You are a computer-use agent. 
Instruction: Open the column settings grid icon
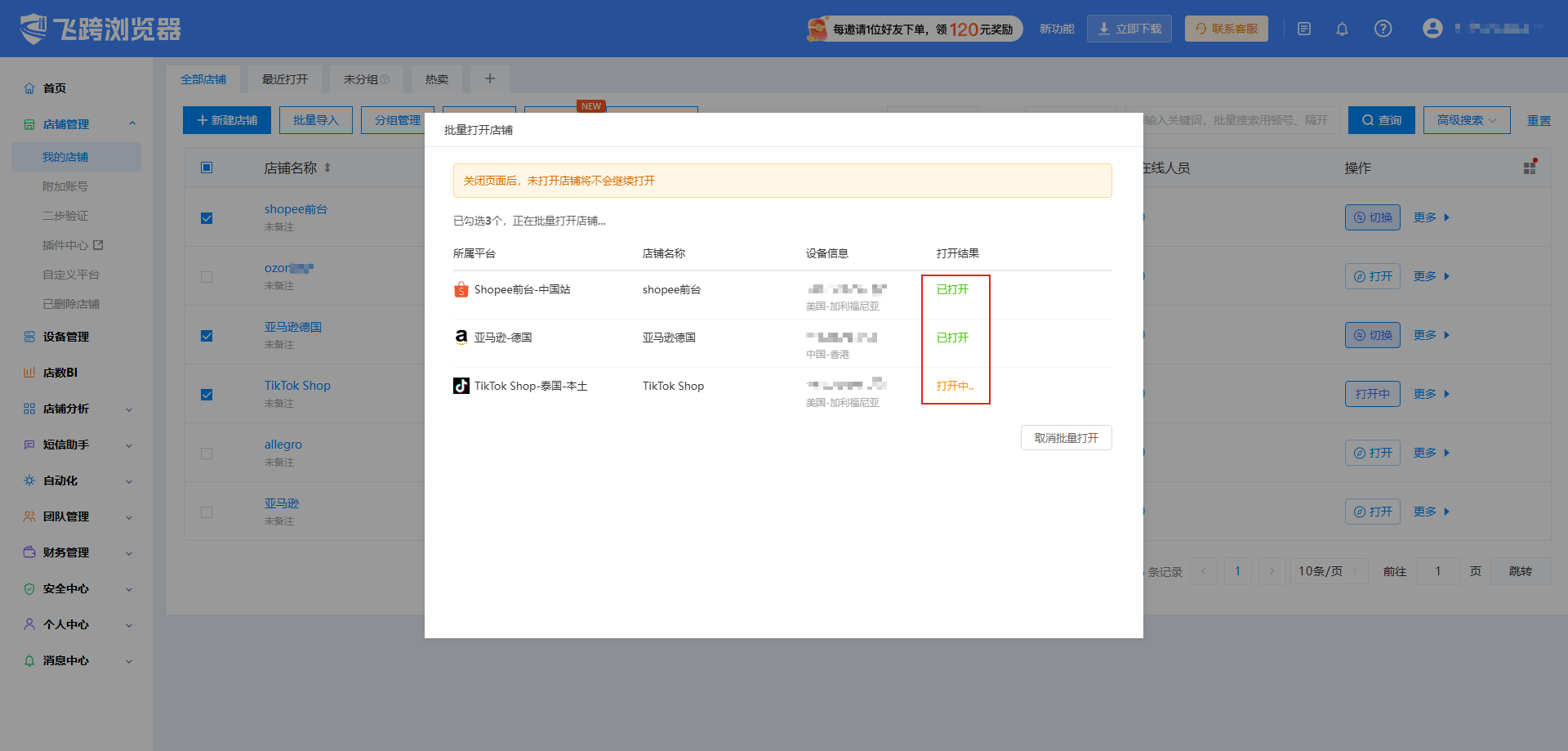[1530, 167]
